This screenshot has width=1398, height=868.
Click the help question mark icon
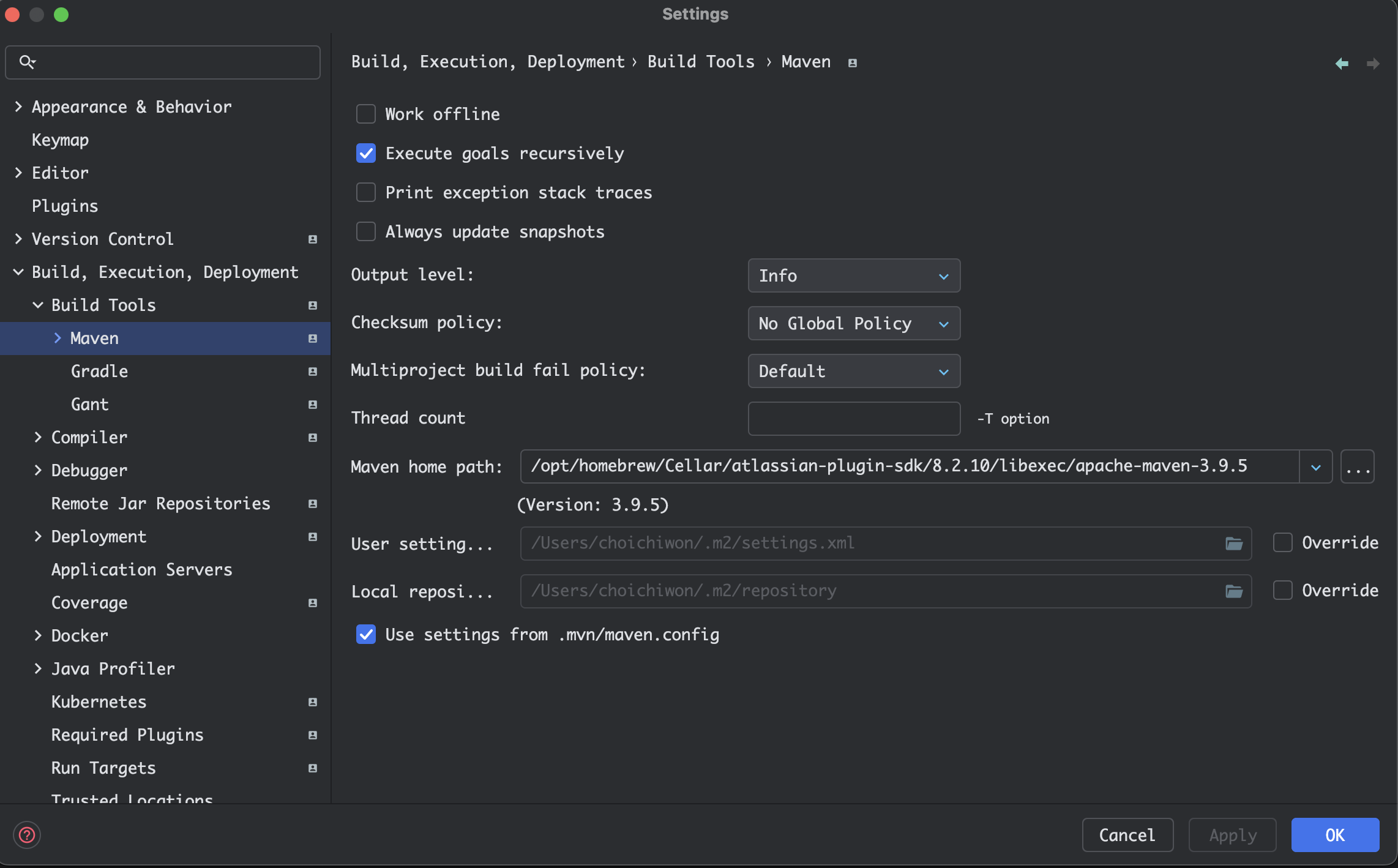[x=27, y=835]
